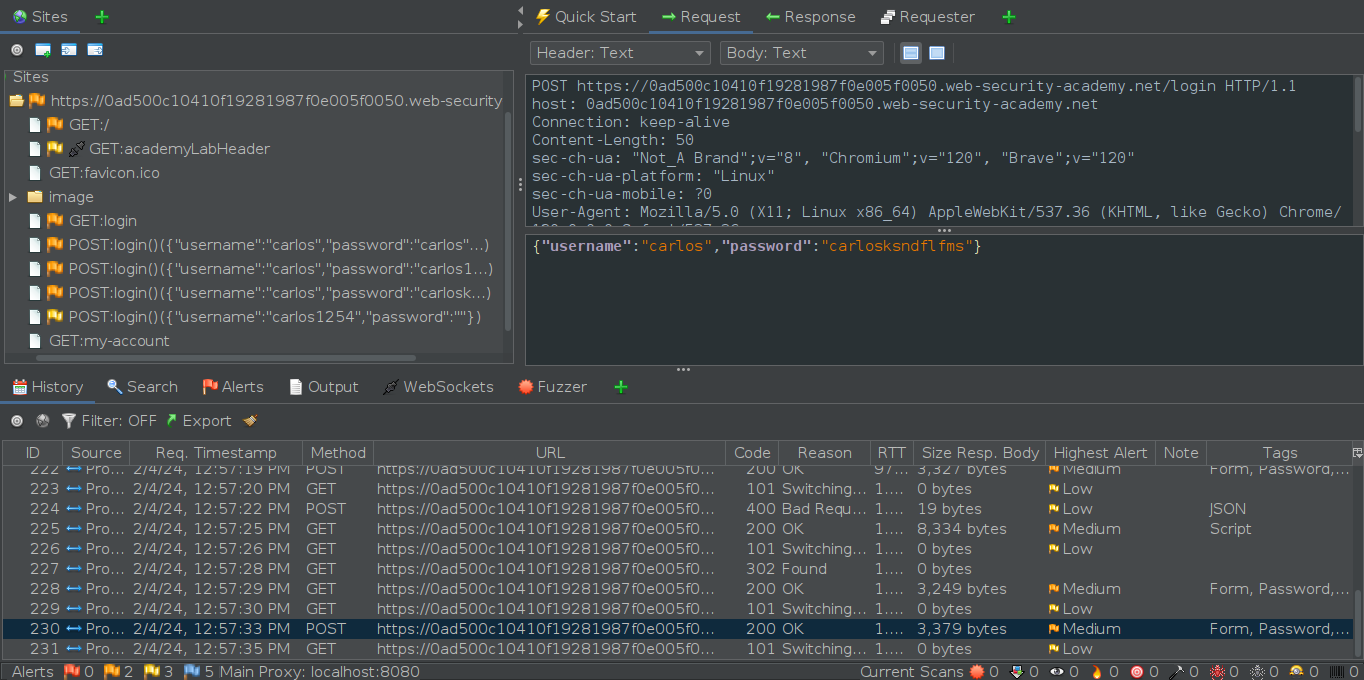Add a new tab with the green plus beside Fuzzer
The height and width of the screenshot is (680, 1364).
621,387
